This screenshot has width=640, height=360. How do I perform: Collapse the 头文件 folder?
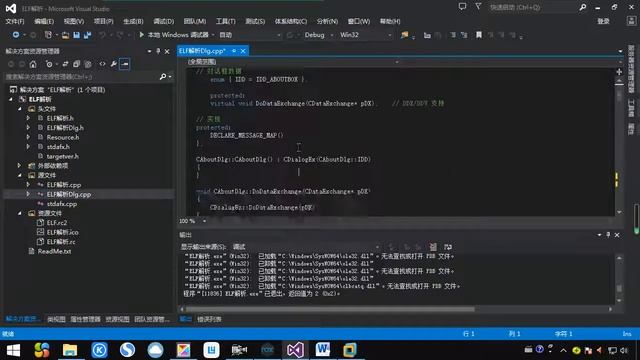point(20,109)
